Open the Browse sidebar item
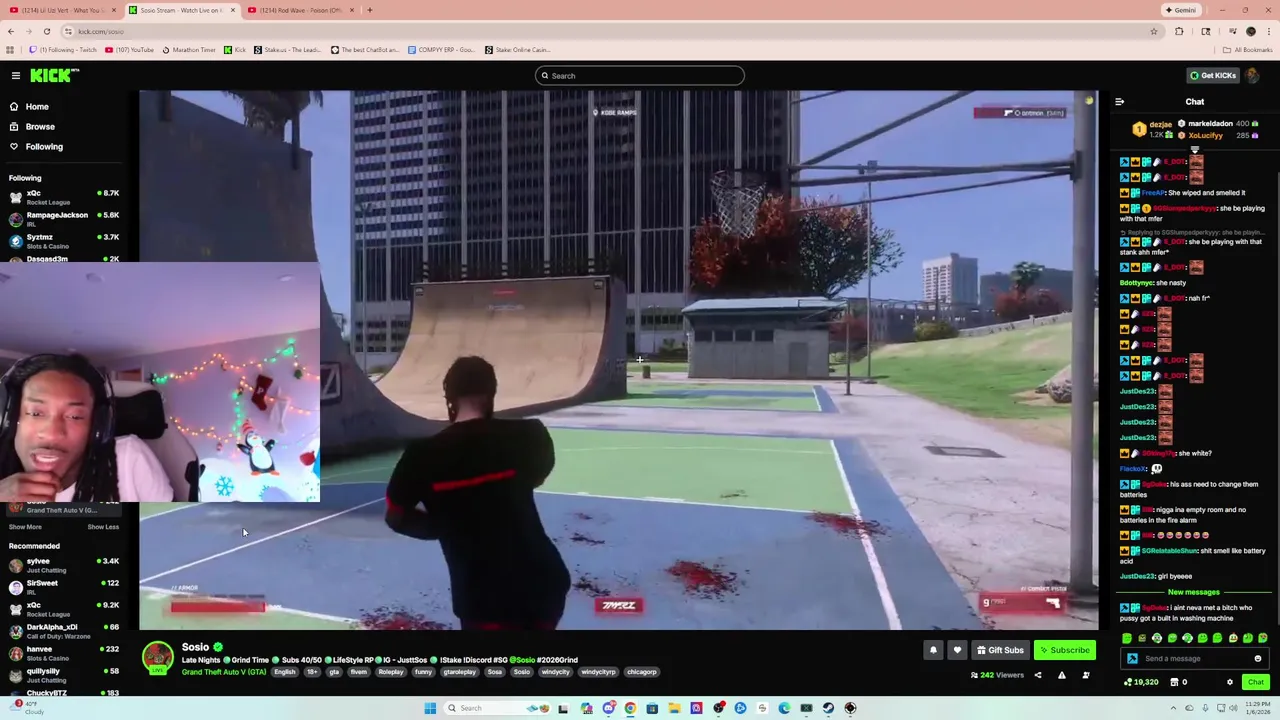 click(x=40, y=126)
